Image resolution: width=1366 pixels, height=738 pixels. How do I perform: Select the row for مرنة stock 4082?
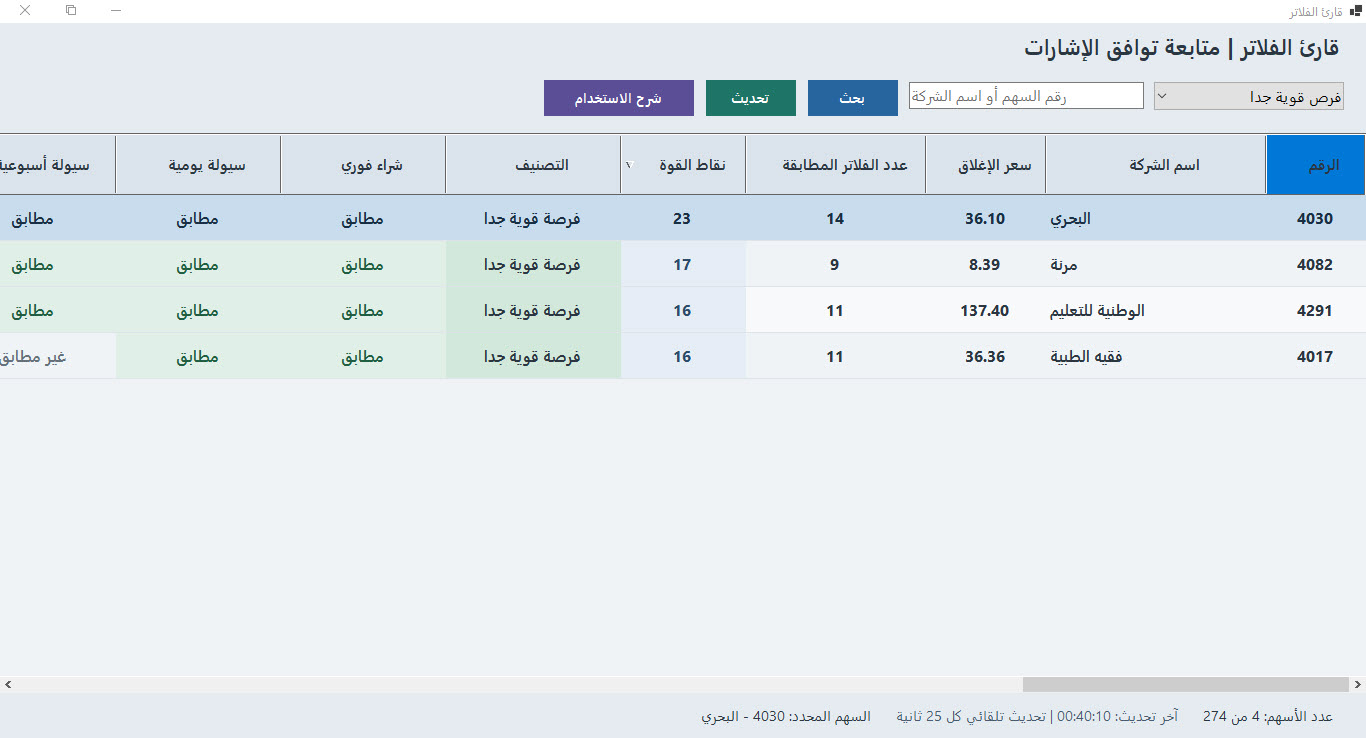[683, 265]
